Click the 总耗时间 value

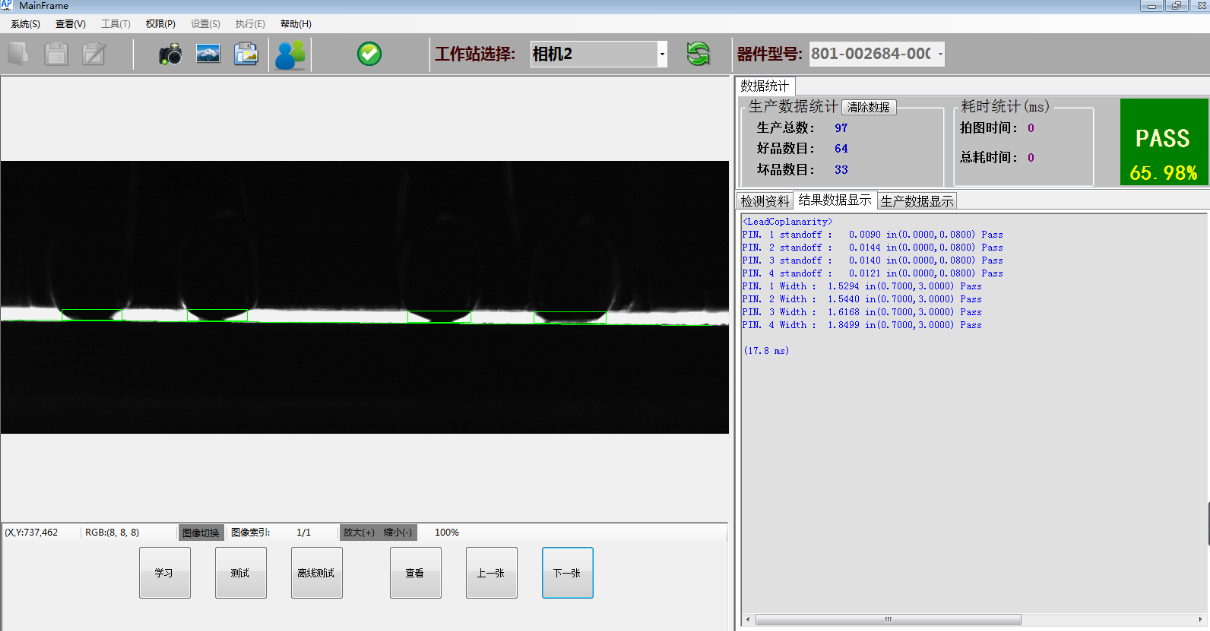1031,157
